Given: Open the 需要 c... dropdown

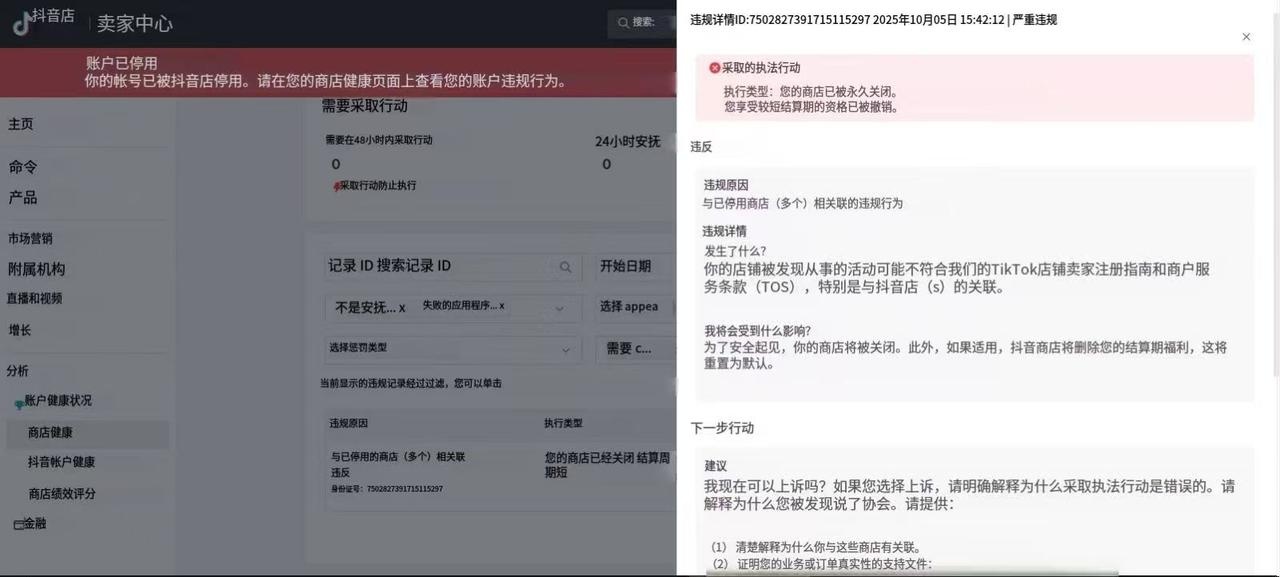Looking at the screenshot, I should [636, 348].
